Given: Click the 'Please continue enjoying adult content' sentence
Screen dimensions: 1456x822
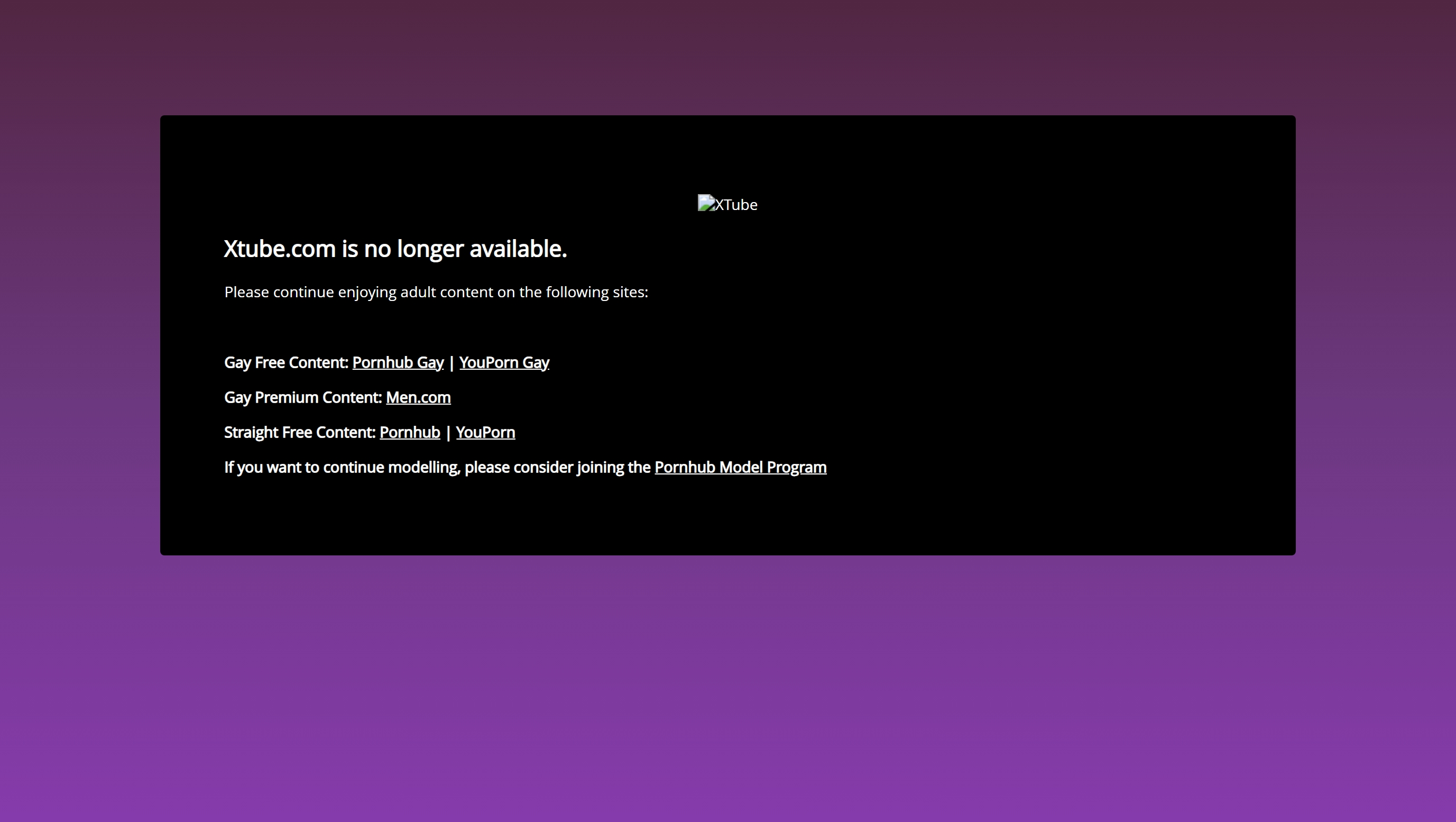Looking at the screenshot, I should [436, 293].
